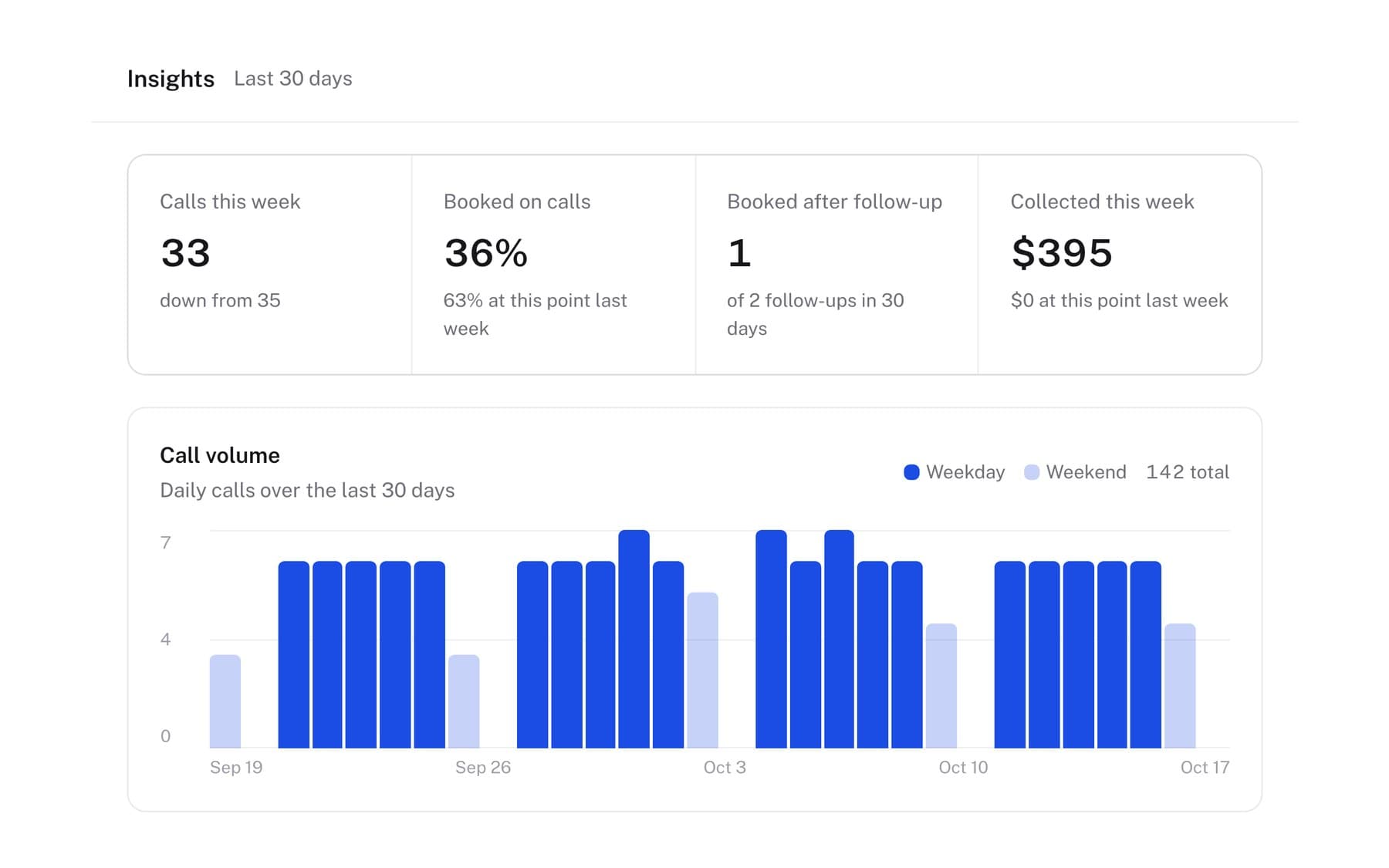The image size is (1389, 868).
Task: Click the "142 total" text
Action: pyautogui.click(x=1188, y=472)
